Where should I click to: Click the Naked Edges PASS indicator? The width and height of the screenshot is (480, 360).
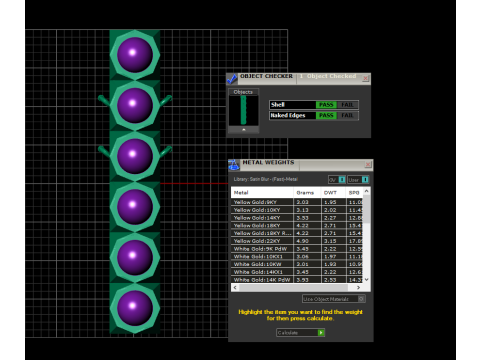(326, 115)
